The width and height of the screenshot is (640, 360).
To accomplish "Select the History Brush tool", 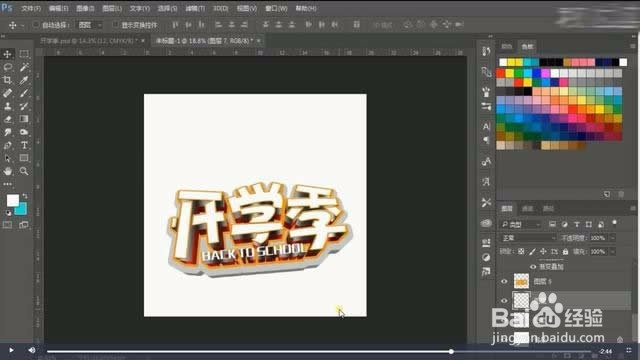I will click(24, 106).
